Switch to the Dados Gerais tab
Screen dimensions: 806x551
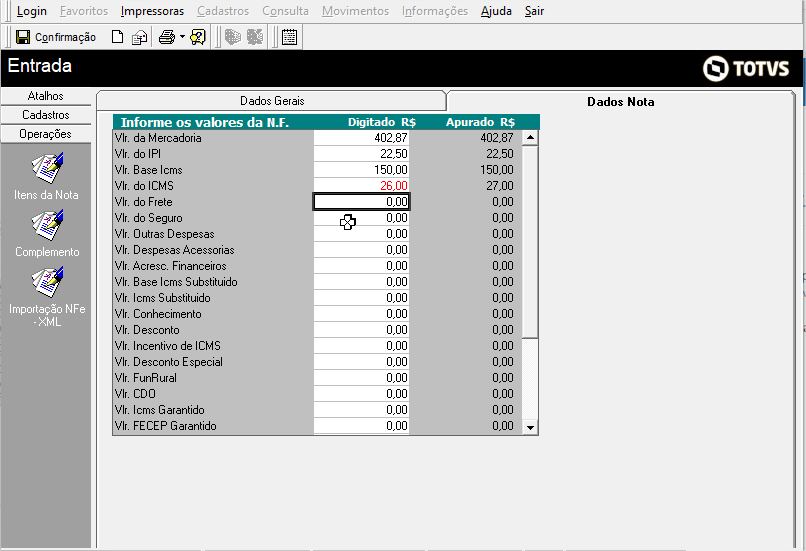[x=272, y=101]
